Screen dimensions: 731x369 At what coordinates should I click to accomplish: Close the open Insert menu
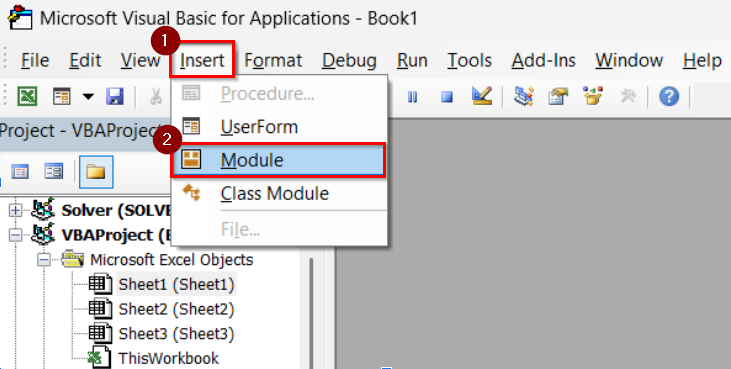point(202,60)
